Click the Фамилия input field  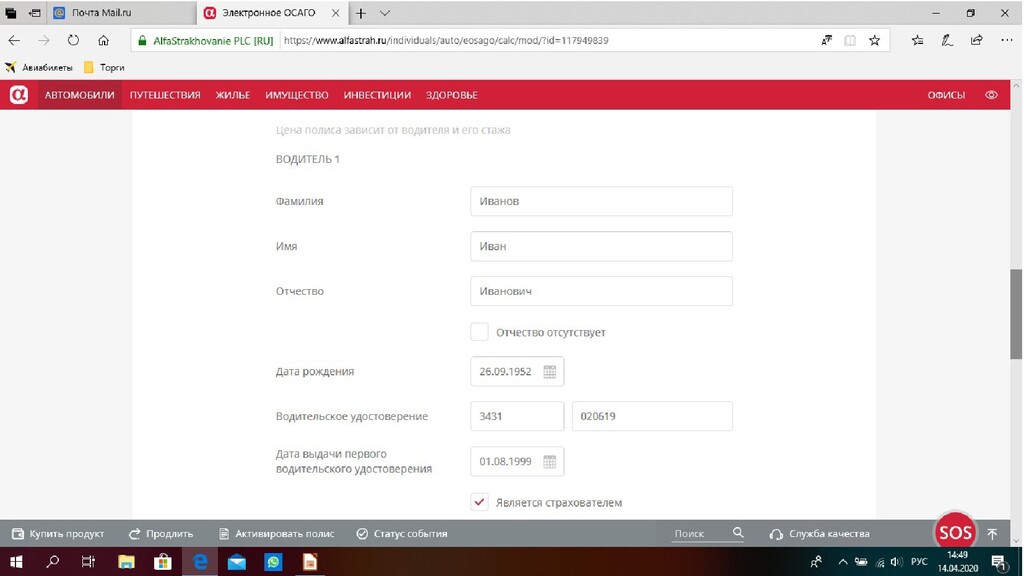pyautogui.click(x=601, y=201)
